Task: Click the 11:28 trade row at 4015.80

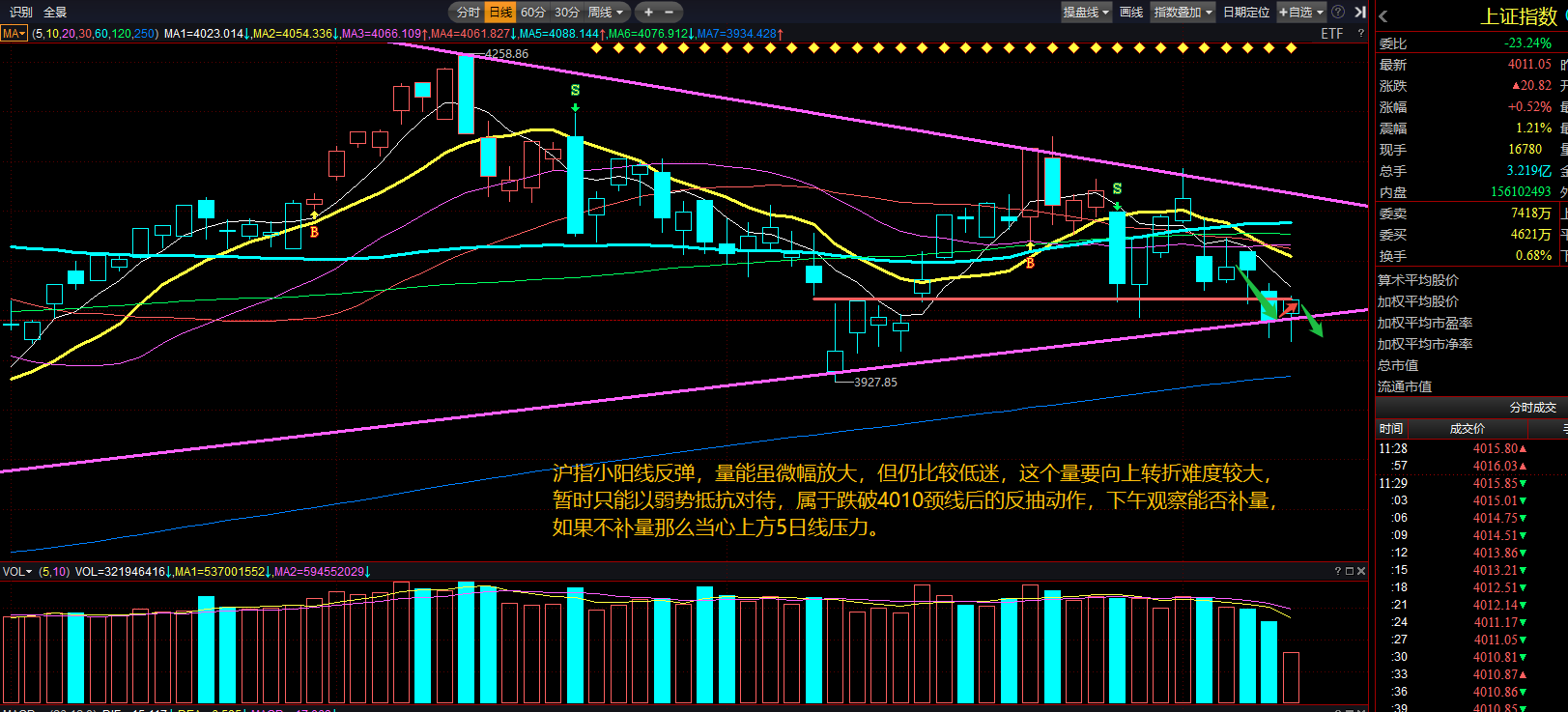Action: click(1470, 449)
